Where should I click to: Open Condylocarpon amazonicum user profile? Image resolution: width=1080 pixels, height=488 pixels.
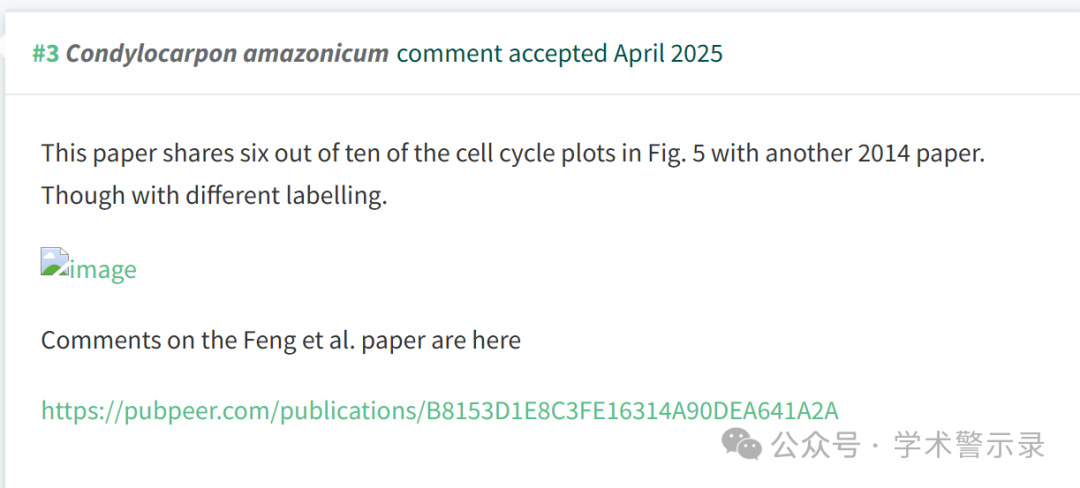227,53
